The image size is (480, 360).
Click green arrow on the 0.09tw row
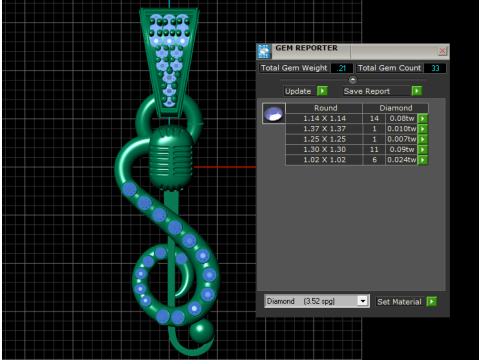423,149
